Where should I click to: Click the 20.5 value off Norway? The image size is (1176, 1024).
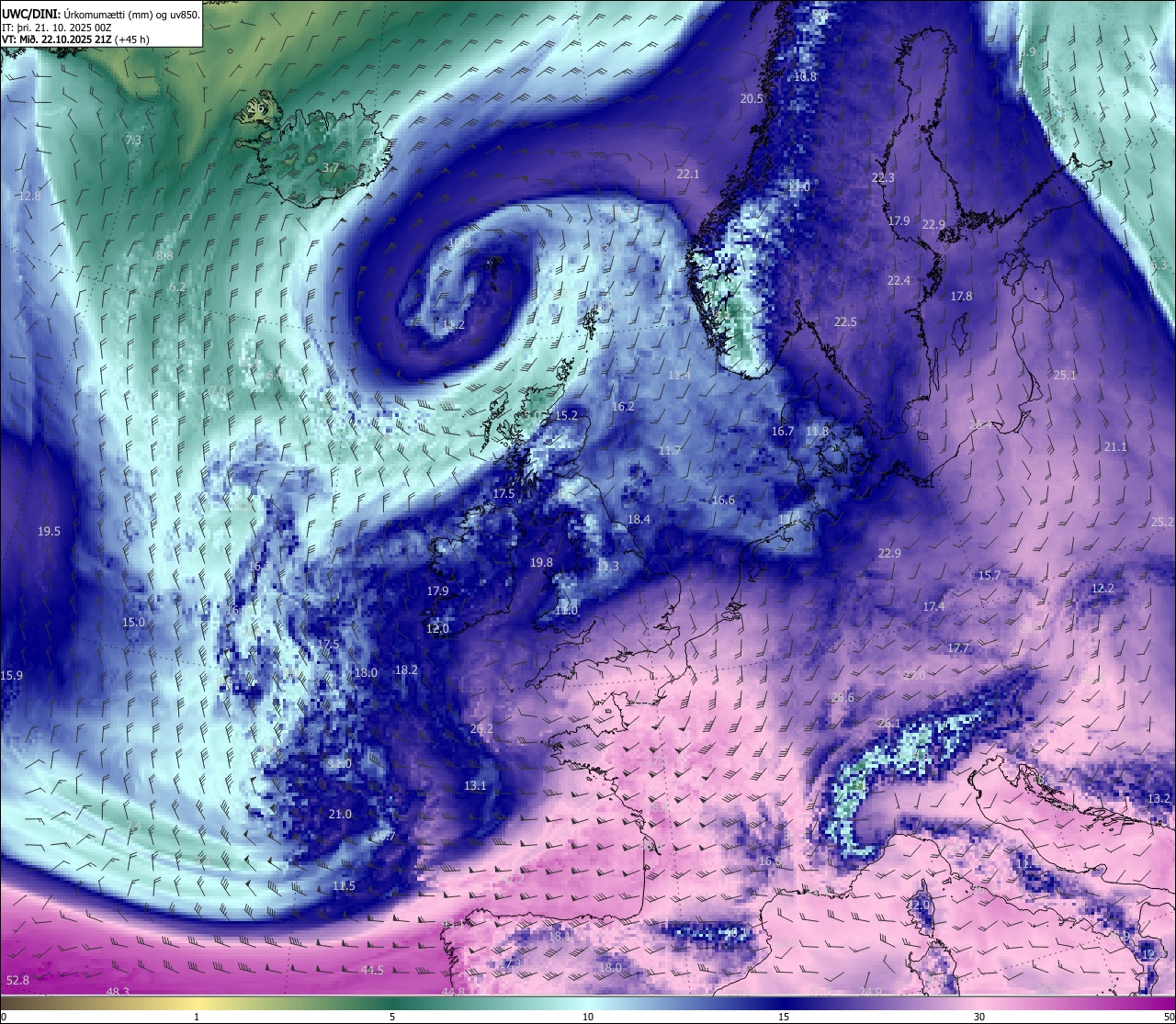tap(752, 99)
